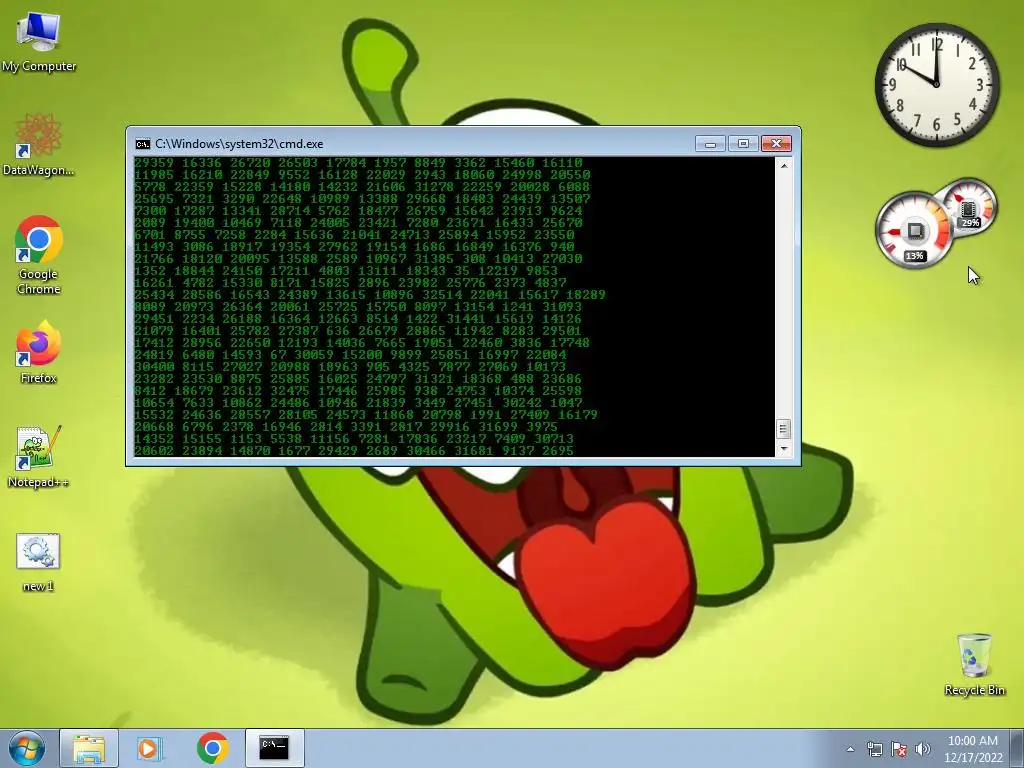Launch Google Chrome from the desktop
Viewport: 1024px width, 768px height.
pyautogui.click(x=39, y=255)
